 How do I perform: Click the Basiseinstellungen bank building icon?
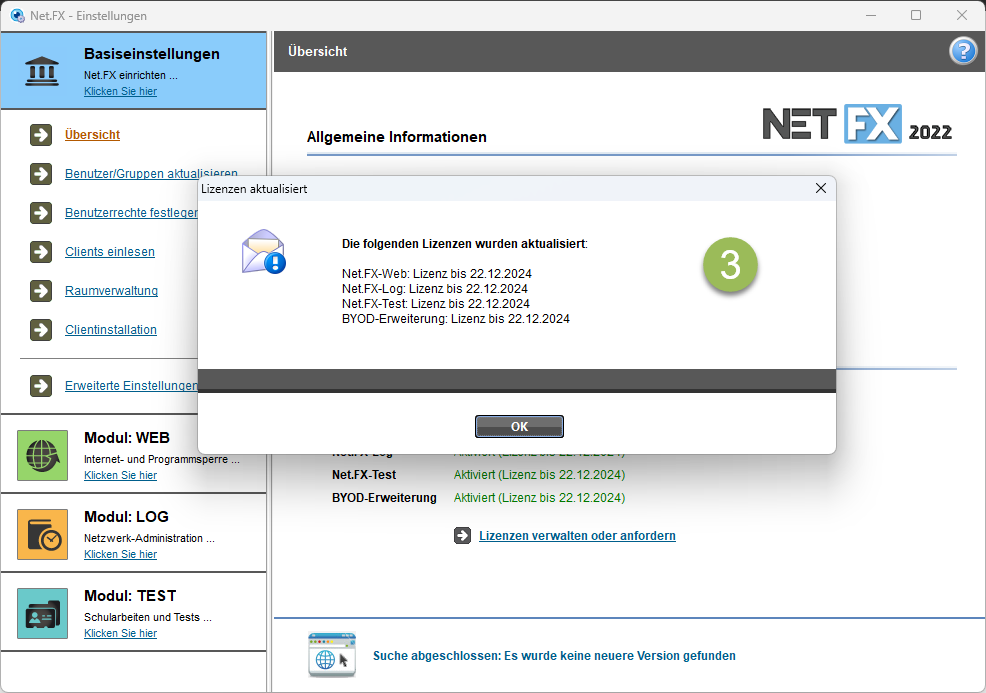click(x=42, y=71)
